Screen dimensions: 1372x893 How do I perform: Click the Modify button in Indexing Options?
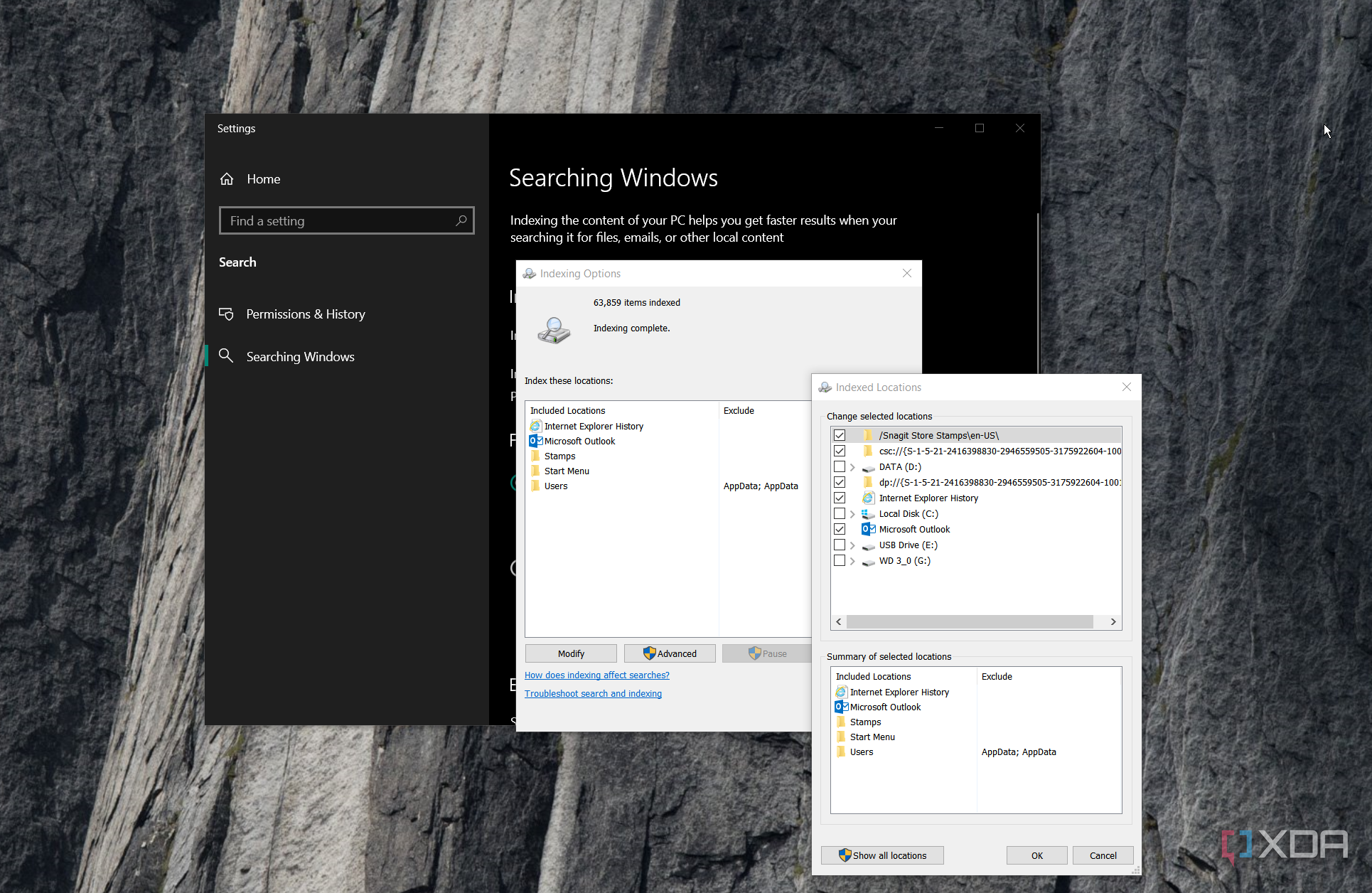tap(571, 653)
